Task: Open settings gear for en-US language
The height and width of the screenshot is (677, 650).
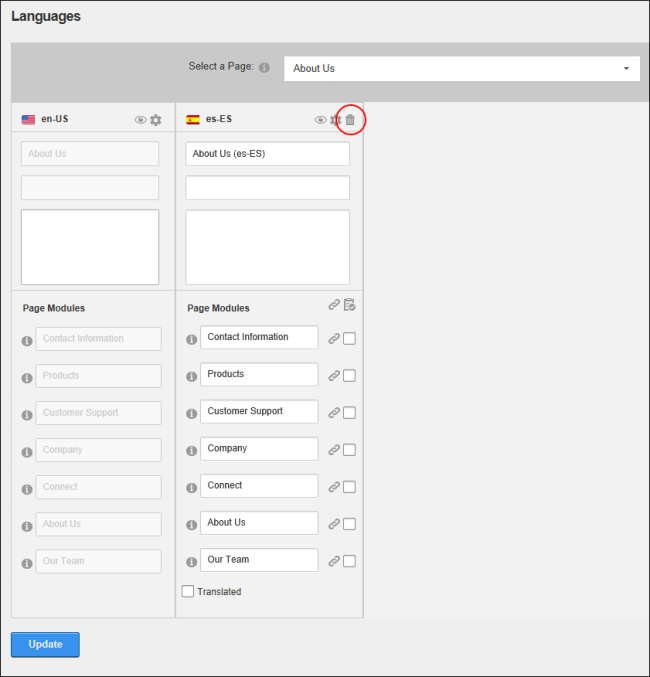Action: (155, 120)
